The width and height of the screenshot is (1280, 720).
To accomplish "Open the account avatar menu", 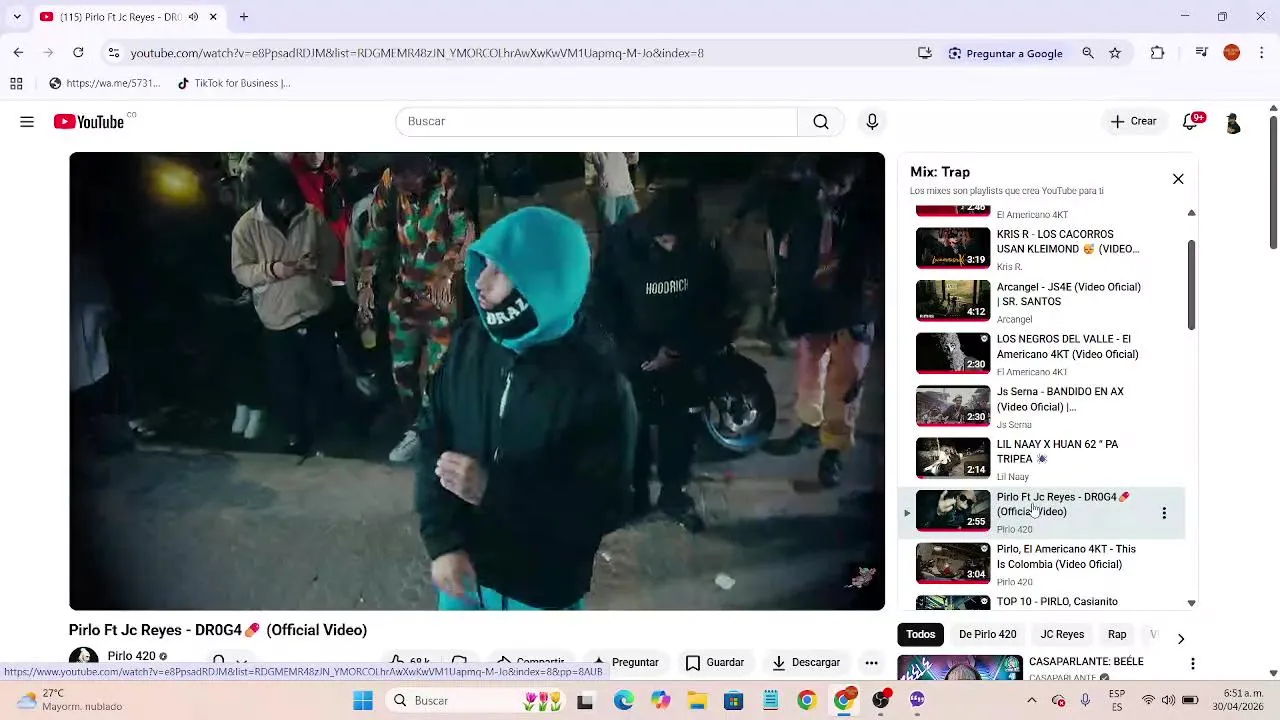I will [x=1233, y=122].
